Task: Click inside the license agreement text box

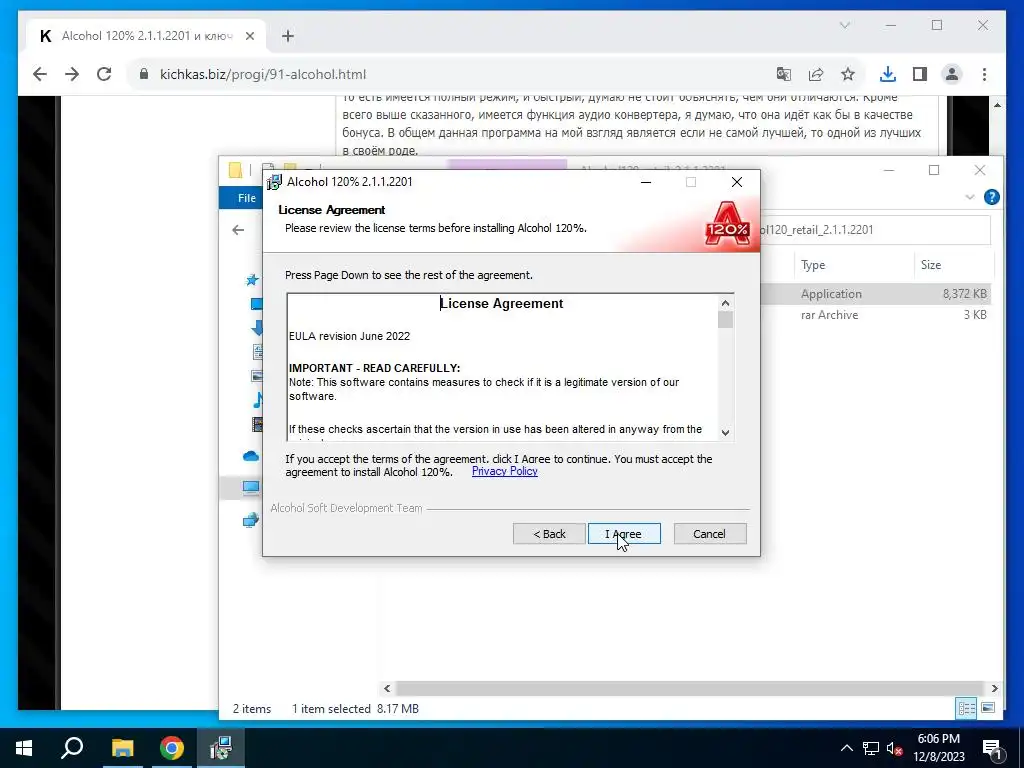Action: click(502, 366)
